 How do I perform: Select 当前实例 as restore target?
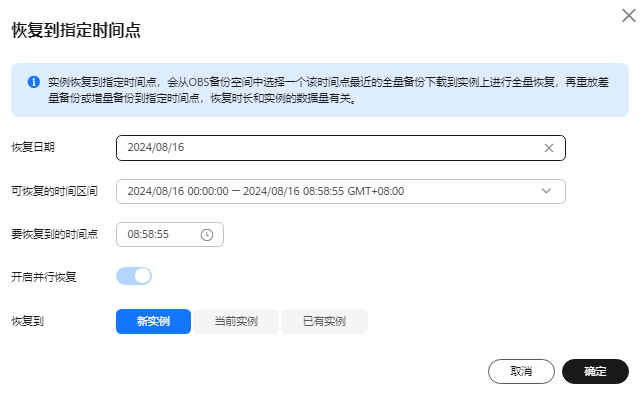(236, 322)
